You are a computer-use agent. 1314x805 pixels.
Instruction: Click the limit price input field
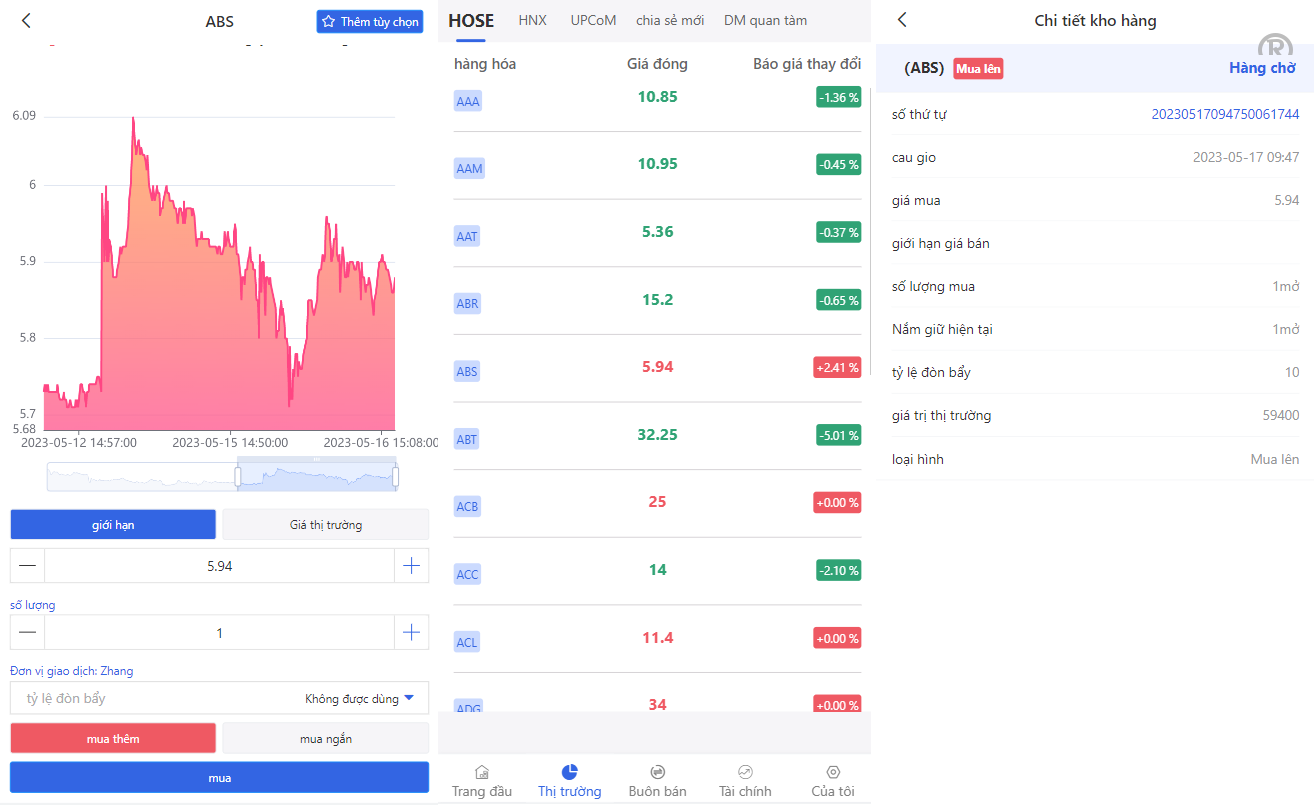point(219,566)
